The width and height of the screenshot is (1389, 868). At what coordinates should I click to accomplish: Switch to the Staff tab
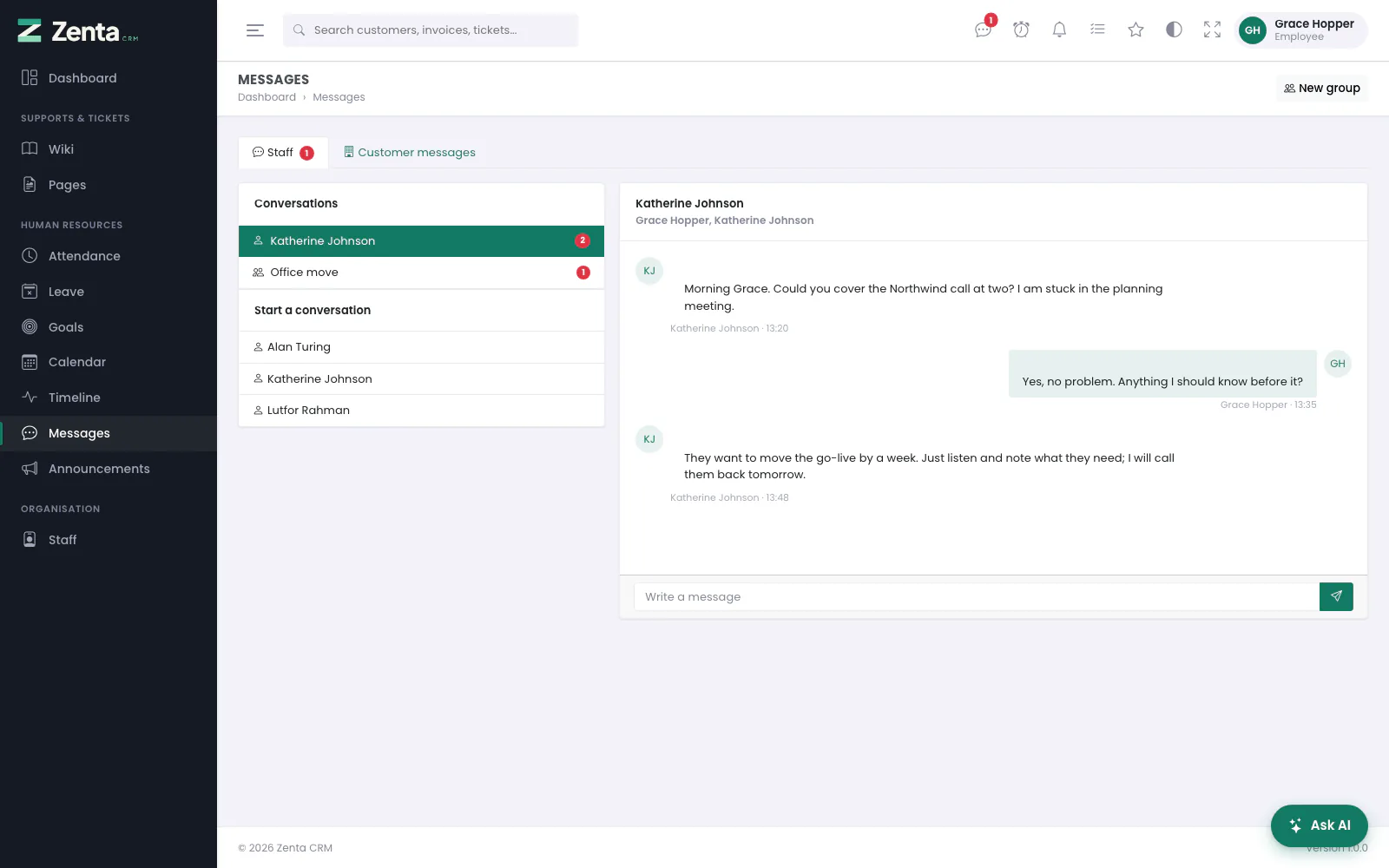(283, 153)
